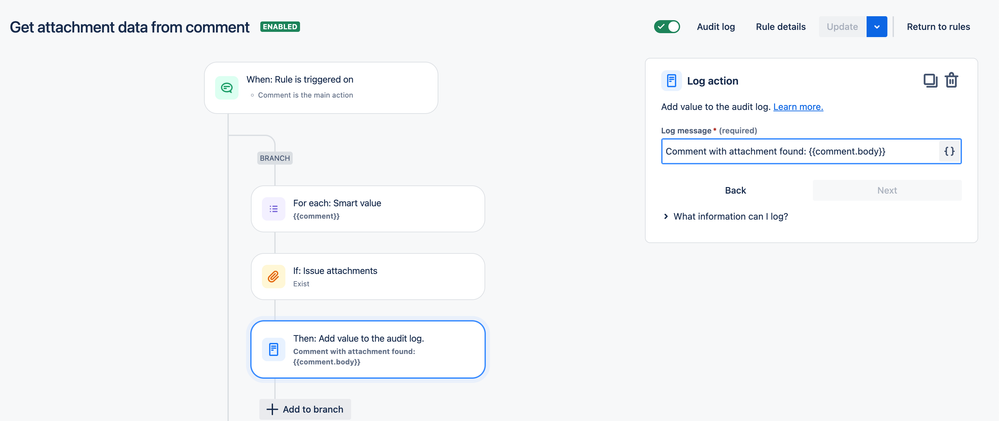Viewport: 999px width, 421px height.
Task: Duplicate the Log action component
Action: (930, 81)
